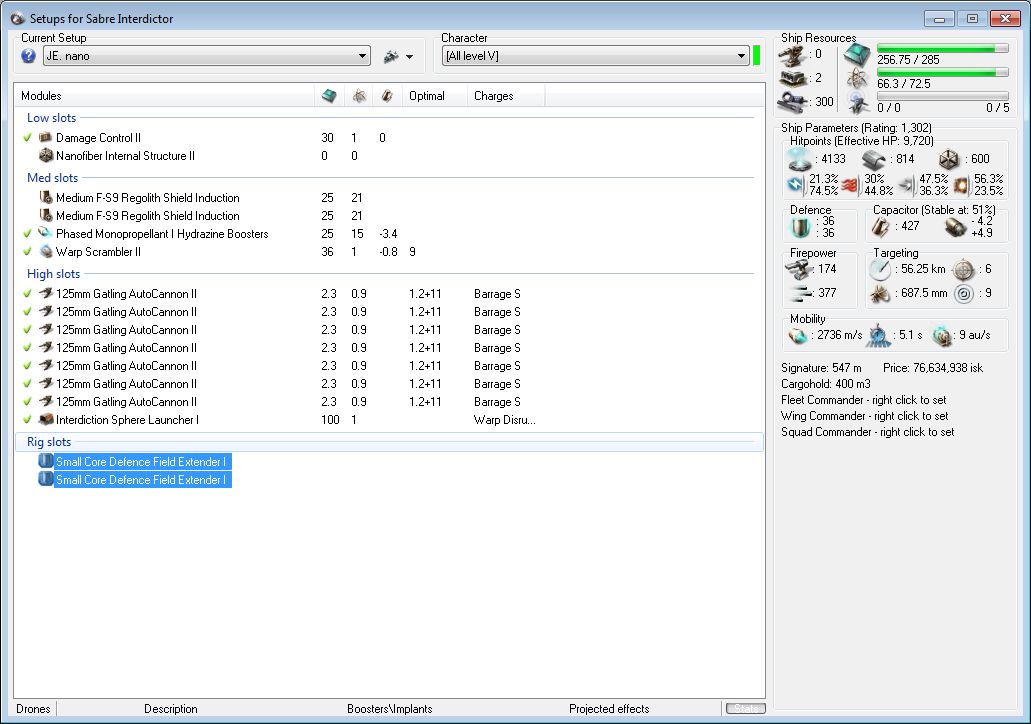1031x724 pixels.
Task: Toggle the Phased Monopropellant Hydrazine Boosters checkmark
Action: (x=28, y=234)
